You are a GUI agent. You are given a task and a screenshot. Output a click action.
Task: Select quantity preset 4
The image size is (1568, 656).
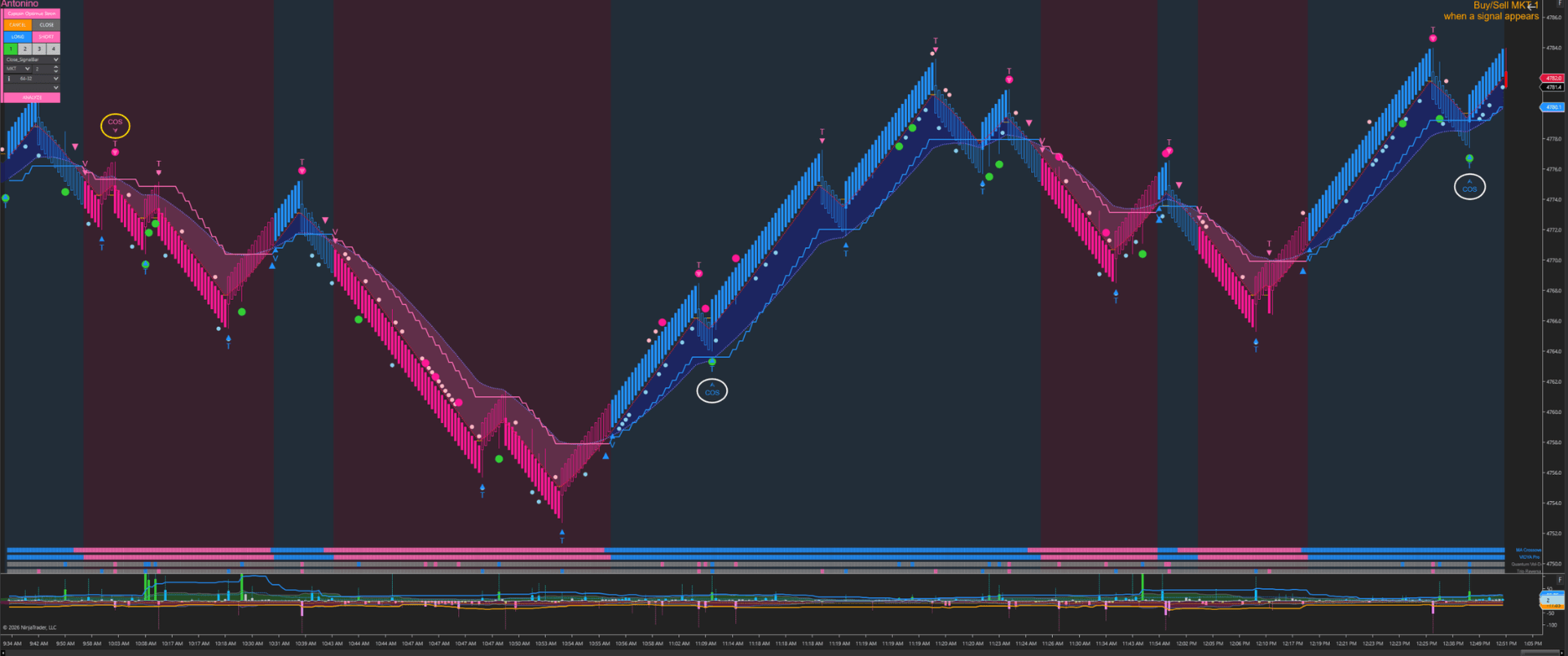point(54,49)
